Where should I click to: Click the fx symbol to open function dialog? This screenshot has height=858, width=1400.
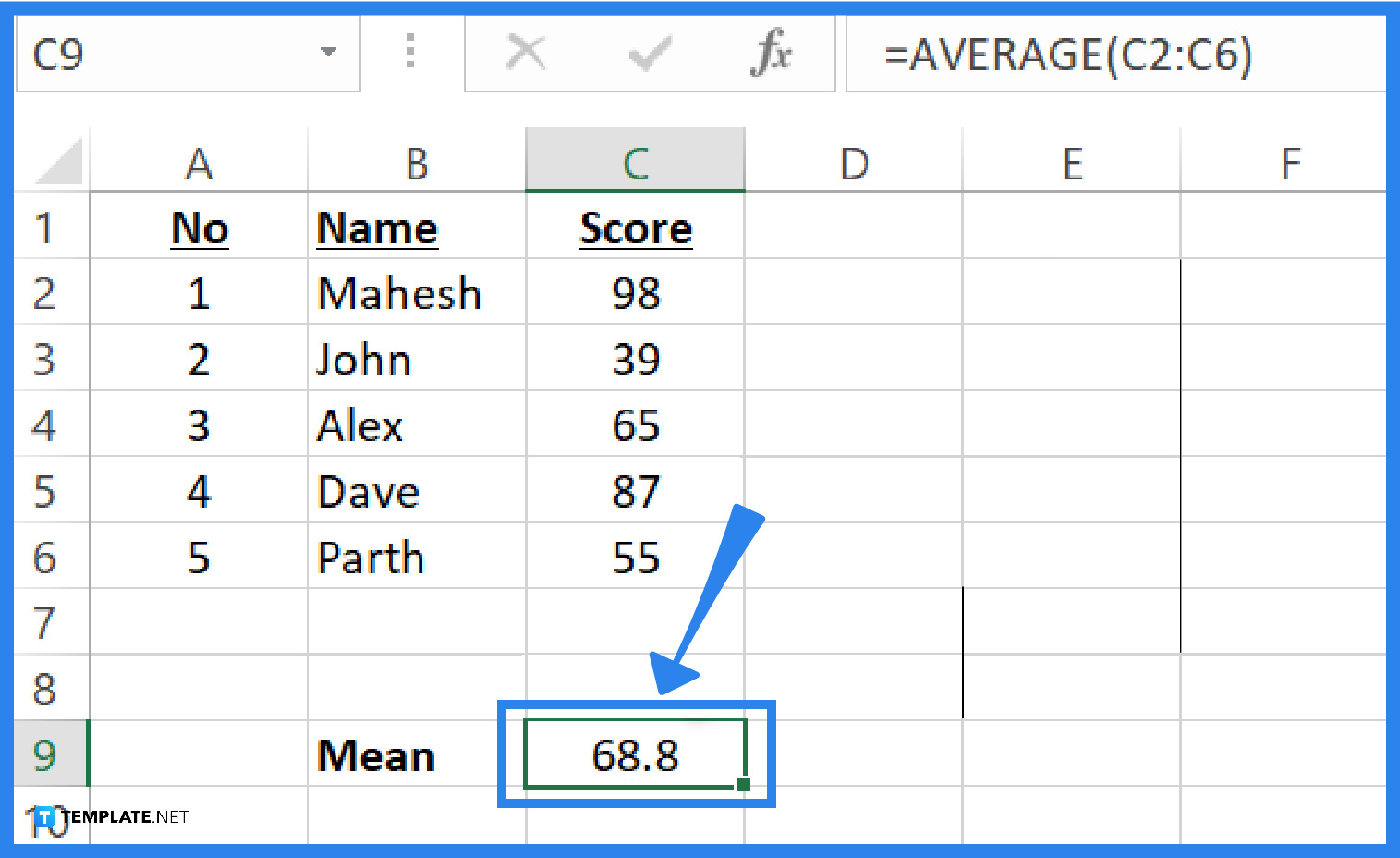click(x=773, y=54)
